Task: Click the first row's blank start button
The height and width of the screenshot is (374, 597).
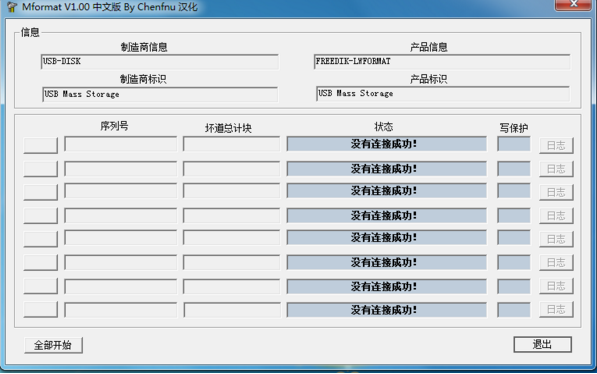Action: 40,145
